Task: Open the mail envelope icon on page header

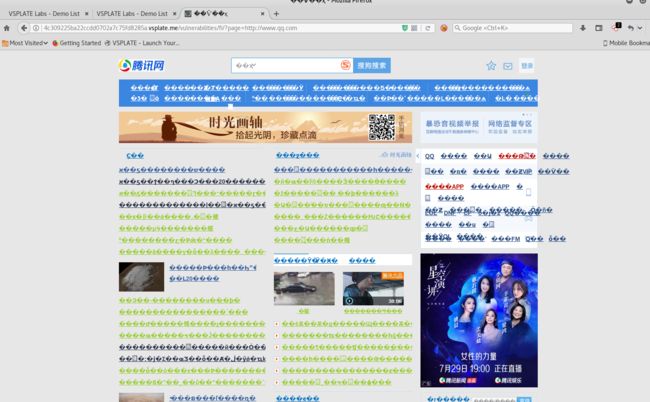Action: 508,66
